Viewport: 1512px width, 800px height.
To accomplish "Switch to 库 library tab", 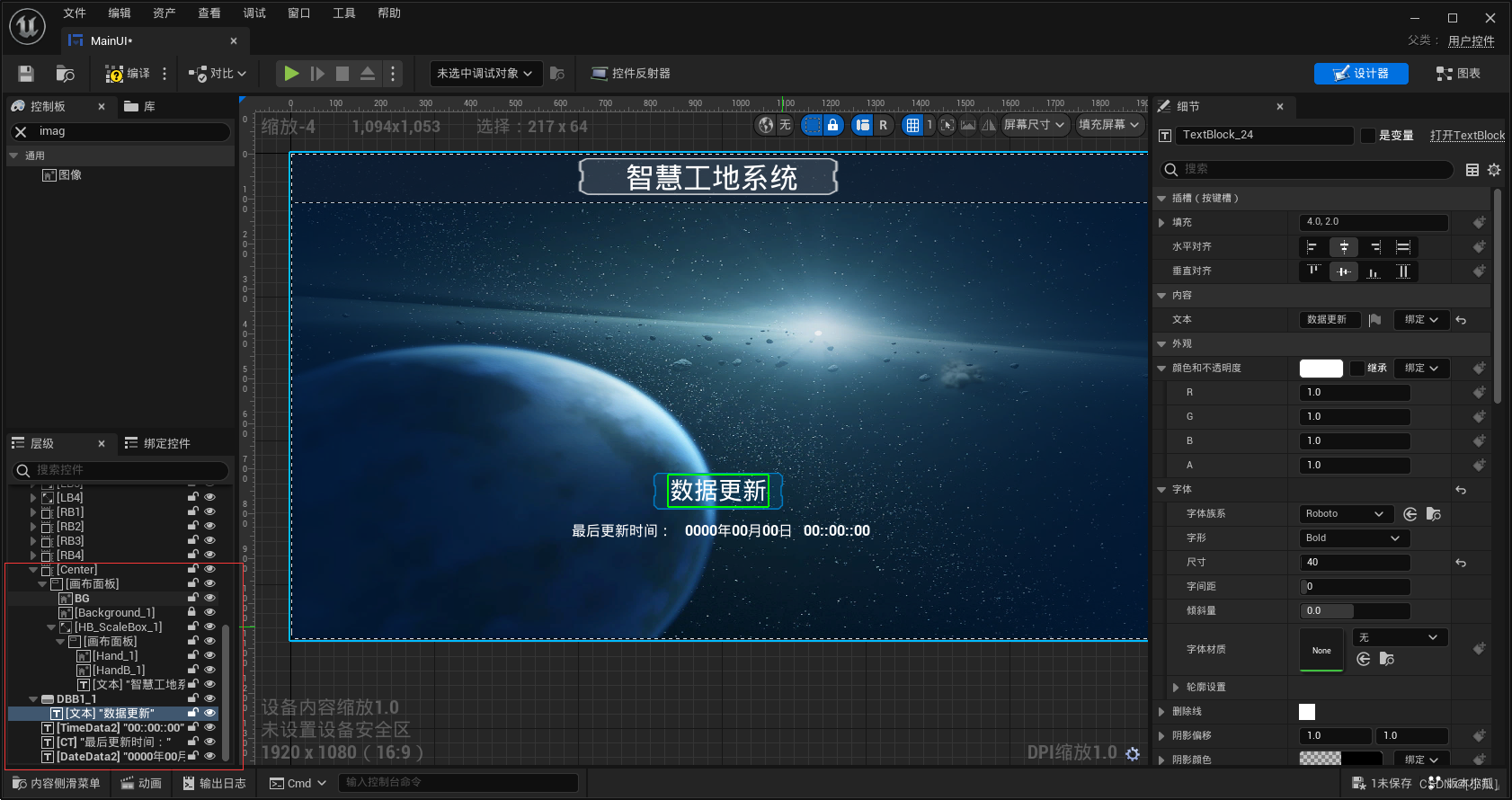I will (x=140, y=107).
